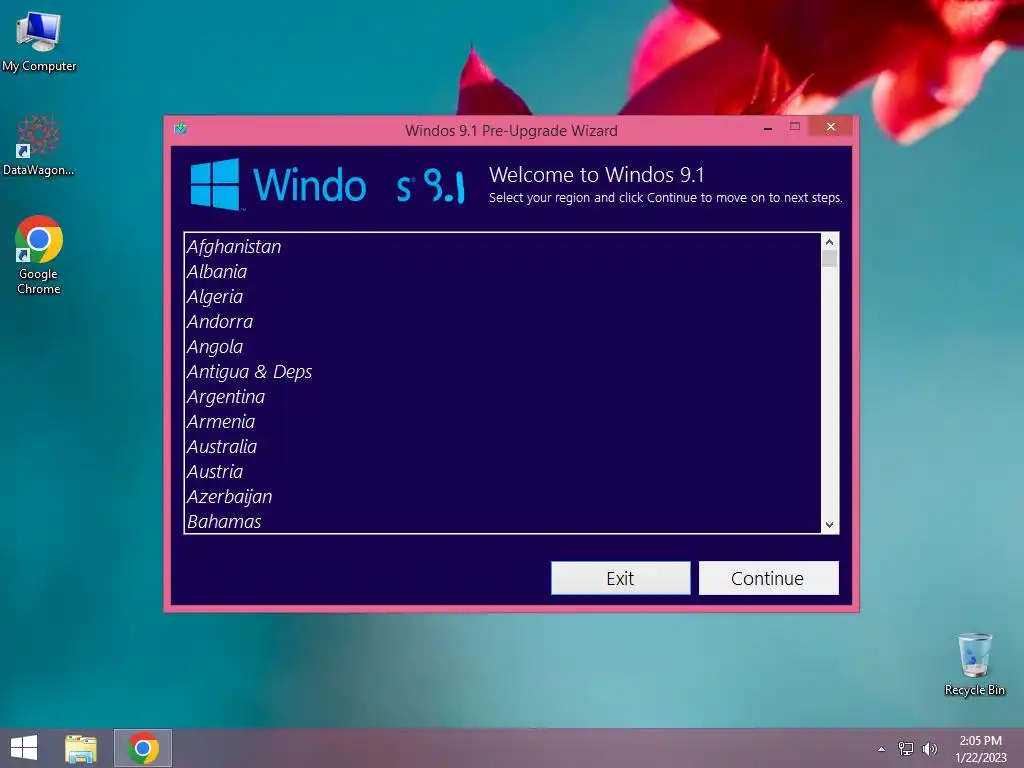
Task: Click the Continue button
Action: tap(769, 578)
